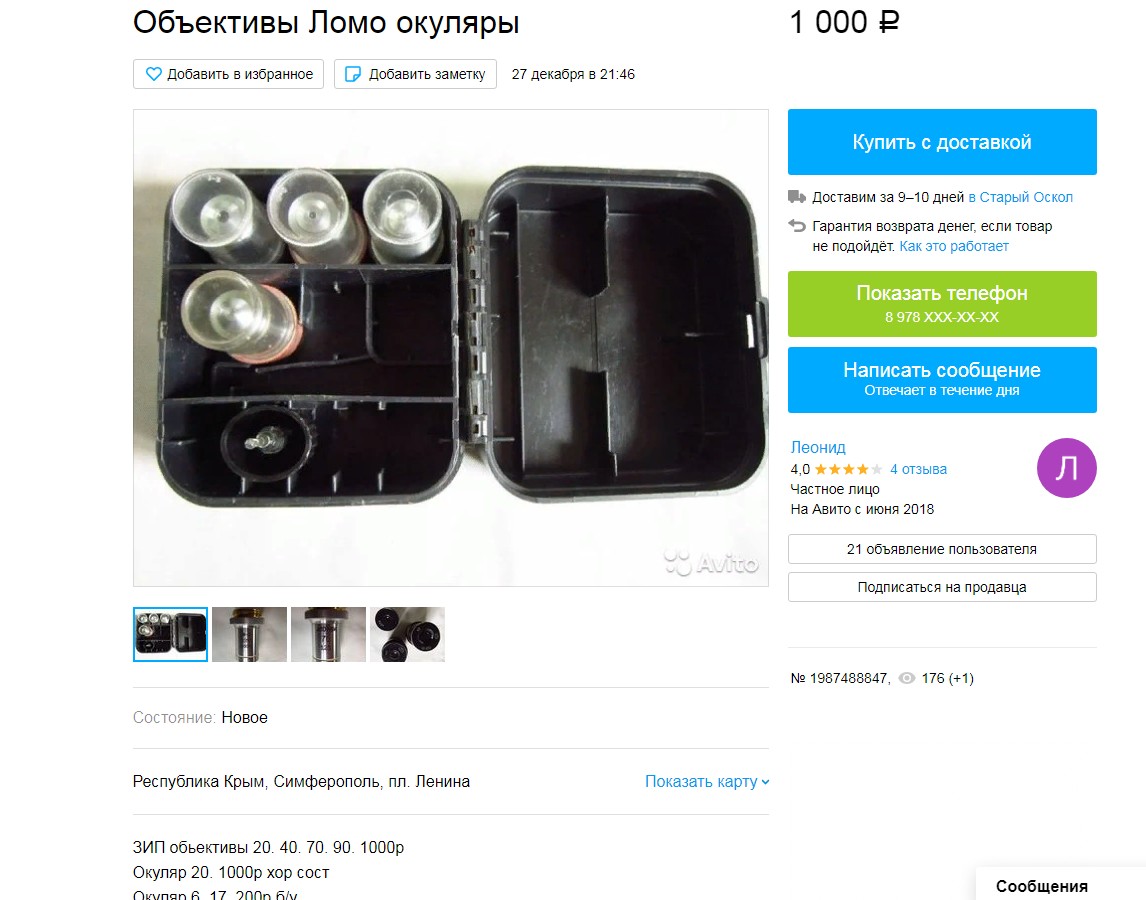Image resolution: width=1146 pixels, height=900 pixels.
Task: Reveal the phone number with Показать телефон
Action: [942, 304]
